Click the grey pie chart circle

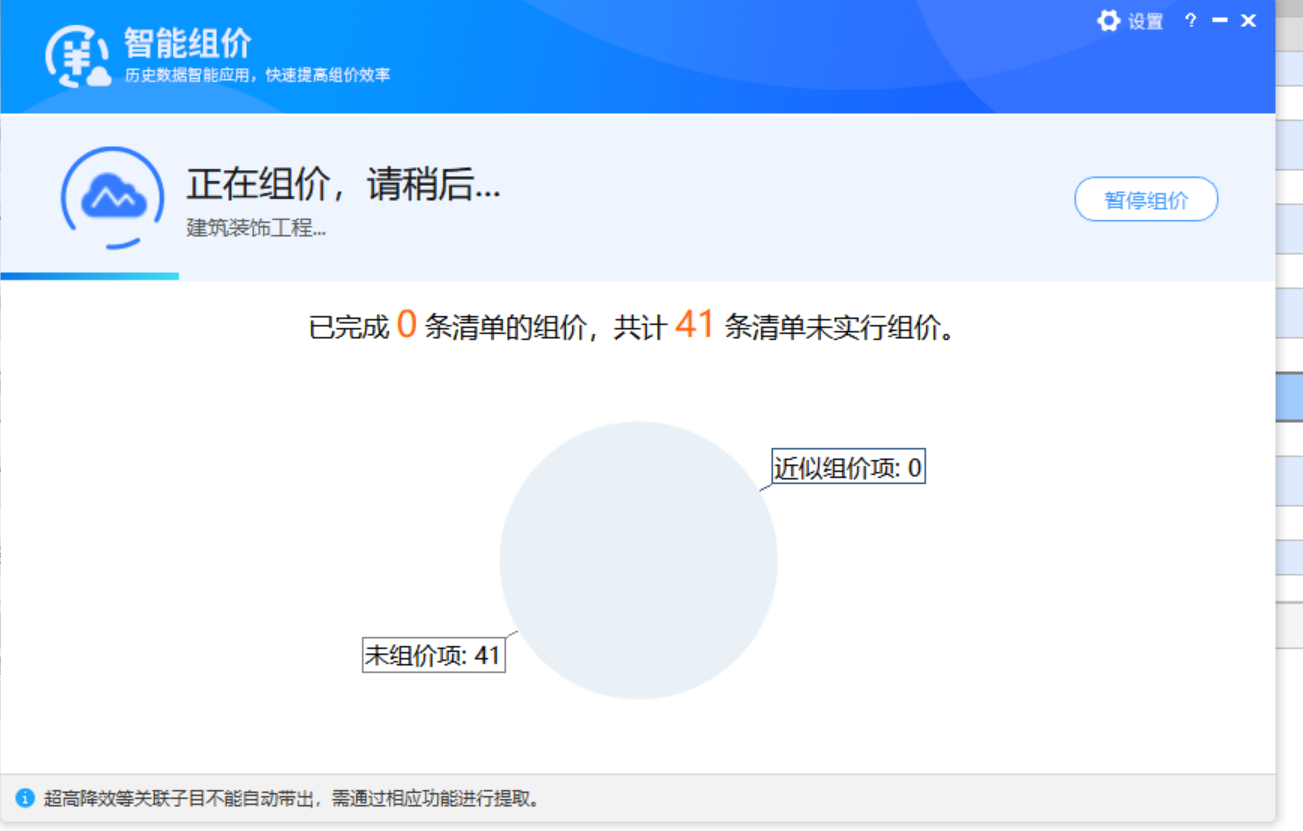pyautogui.click(x=638, y=560)
